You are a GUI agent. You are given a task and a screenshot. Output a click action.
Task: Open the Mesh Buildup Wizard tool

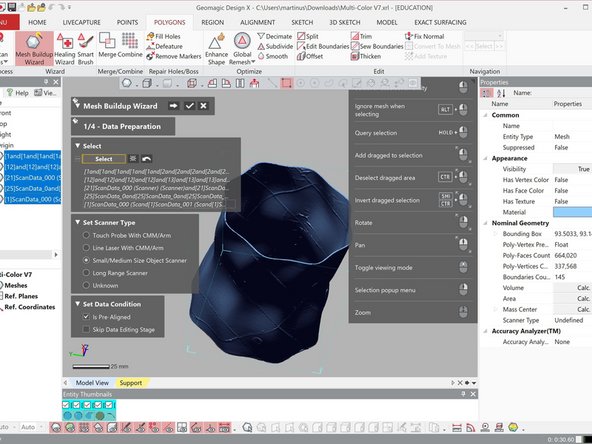[x=34, y=49]
